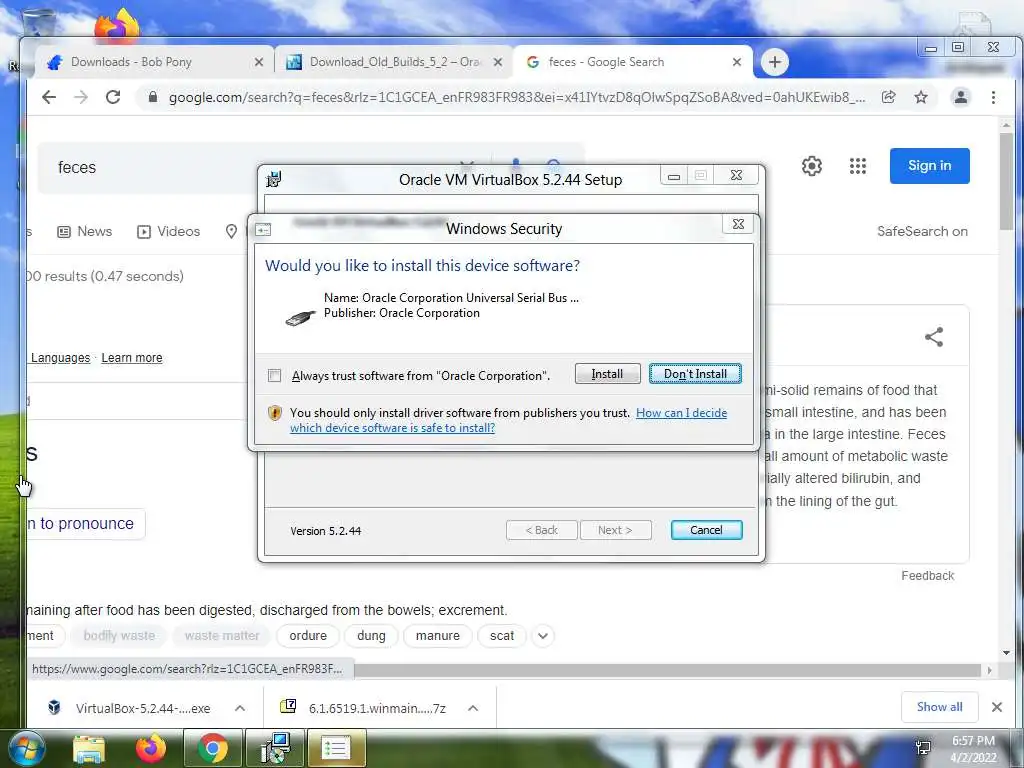Select the scat synonym chip

coord(502,635)
